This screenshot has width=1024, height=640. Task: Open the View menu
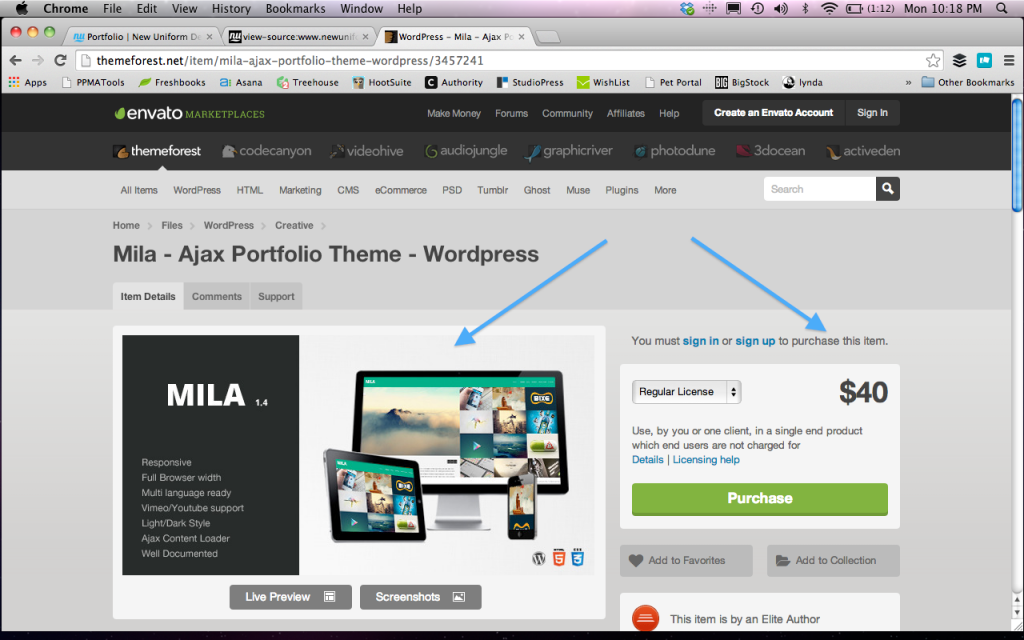pyautogui.click(x=184, y=8)
